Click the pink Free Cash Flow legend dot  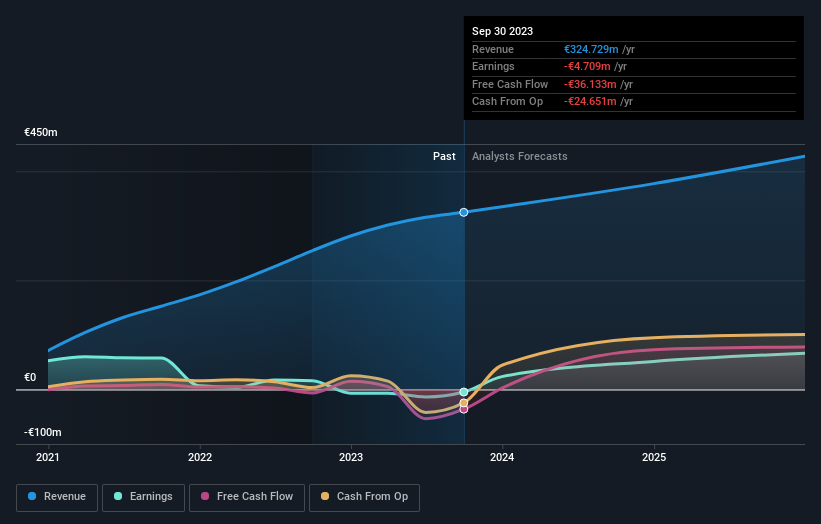click(x=205, y=496)
